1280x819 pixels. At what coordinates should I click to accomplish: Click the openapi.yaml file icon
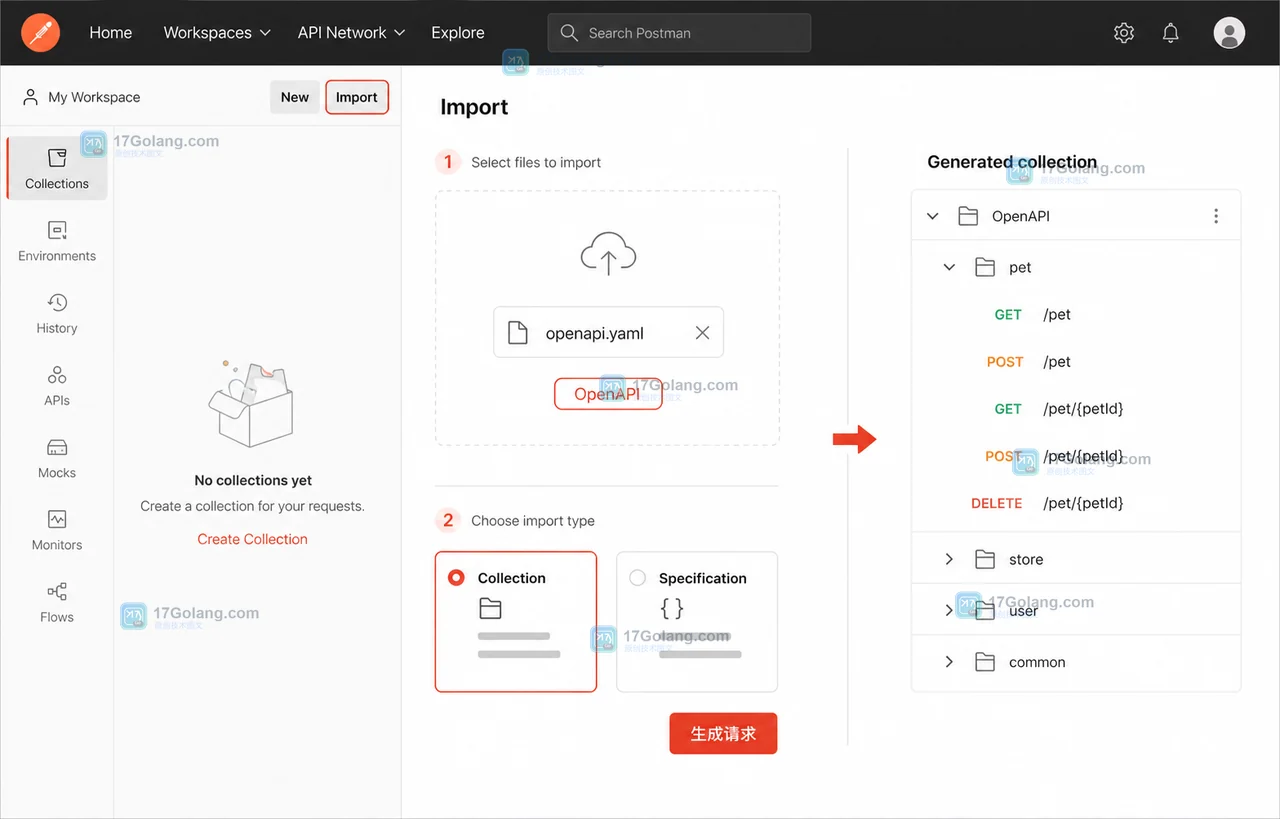517,333
